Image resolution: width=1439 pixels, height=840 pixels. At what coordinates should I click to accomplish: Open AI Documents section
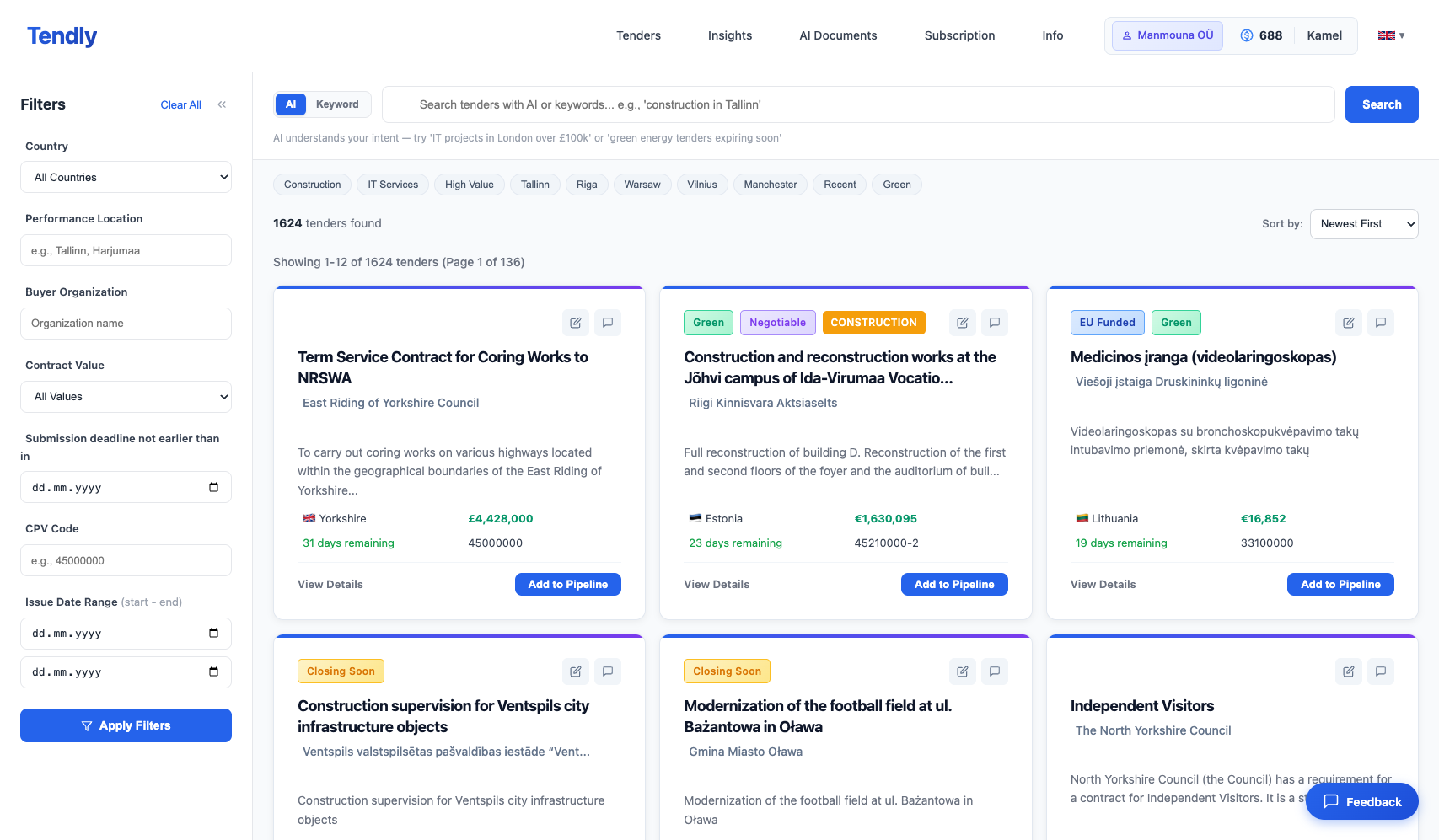click(x=838, y=35)
